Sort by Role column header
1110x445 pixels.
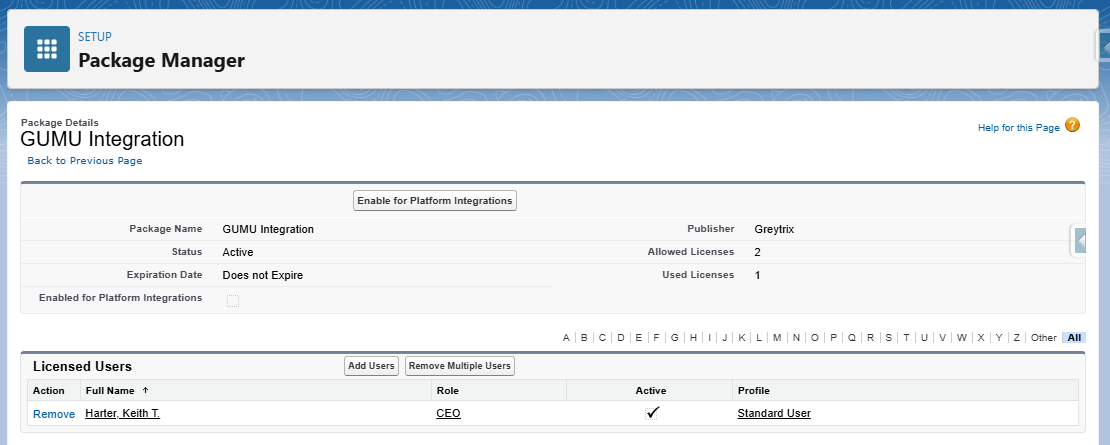pos(447,391)
